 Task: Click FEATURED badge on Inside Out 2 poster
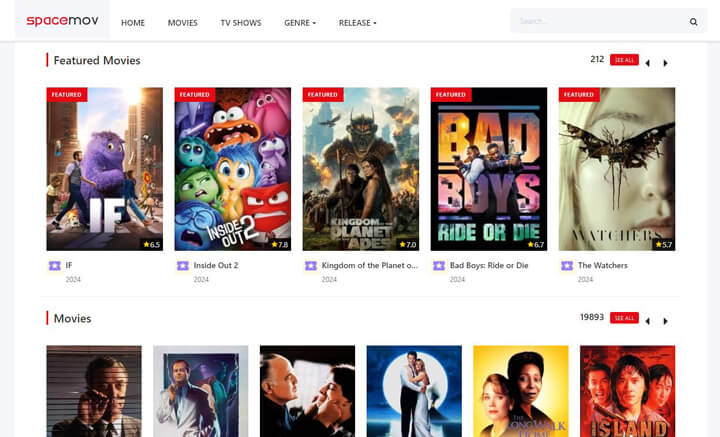coord(195,95)
